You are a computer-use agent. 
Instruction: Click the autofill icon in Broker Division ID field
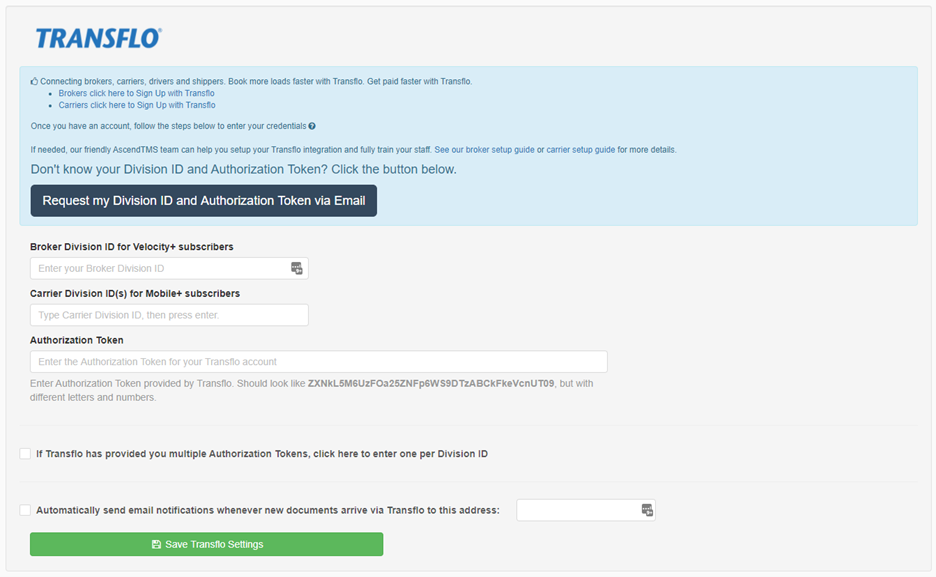(x=297, y=269)
